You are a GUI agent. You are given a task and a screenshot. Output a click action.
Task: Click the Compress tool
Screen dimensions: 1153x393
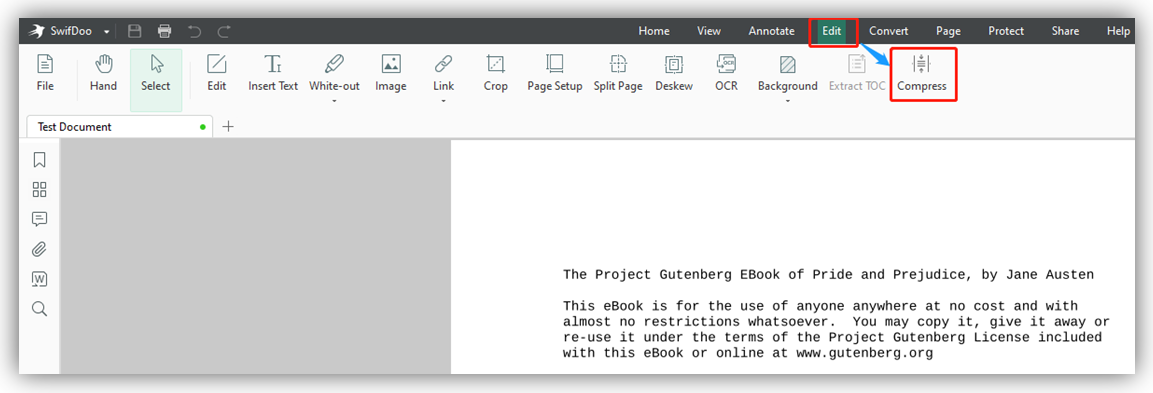pyautogui.click(x=921, y=73)
